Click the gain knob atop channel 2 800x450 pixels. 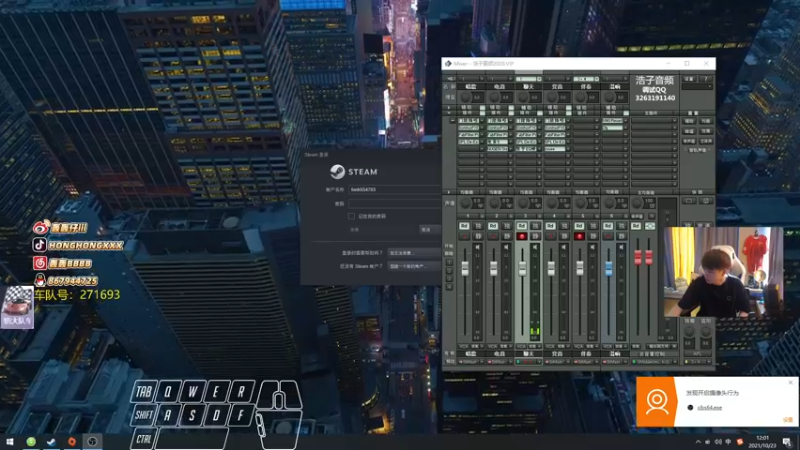point(494,97)
